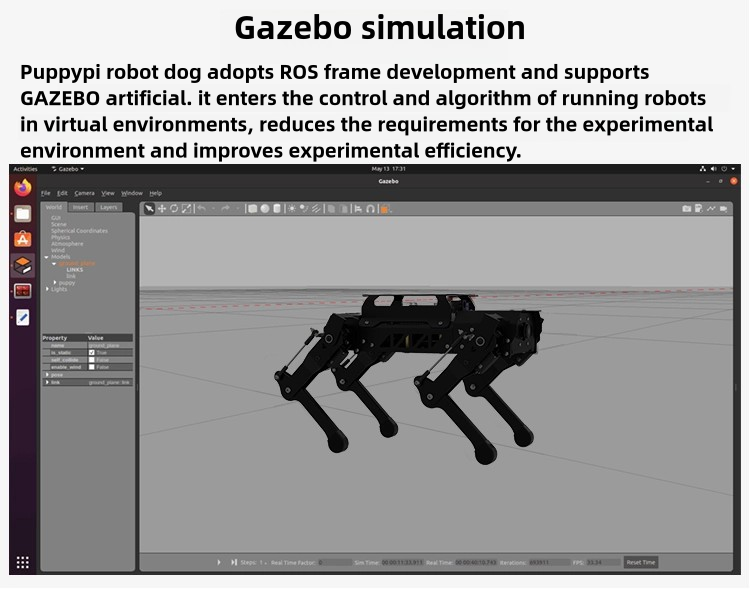Click the undo arrow in toolbar
The height and width of the screenshot is (589, 750).
(x=202, y=209)
